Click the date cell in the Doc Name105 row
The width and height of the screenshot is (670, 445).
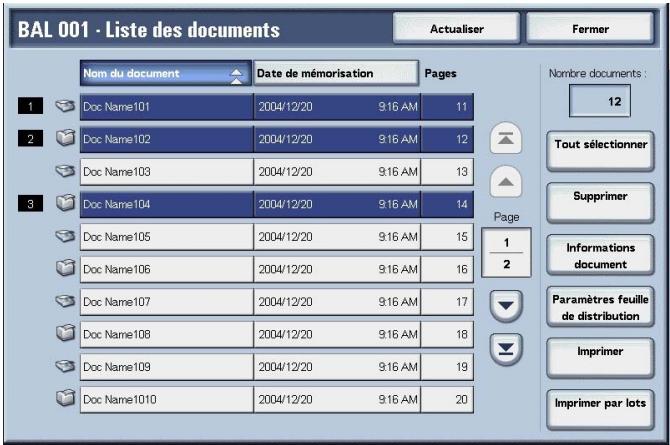pos(337,236)
